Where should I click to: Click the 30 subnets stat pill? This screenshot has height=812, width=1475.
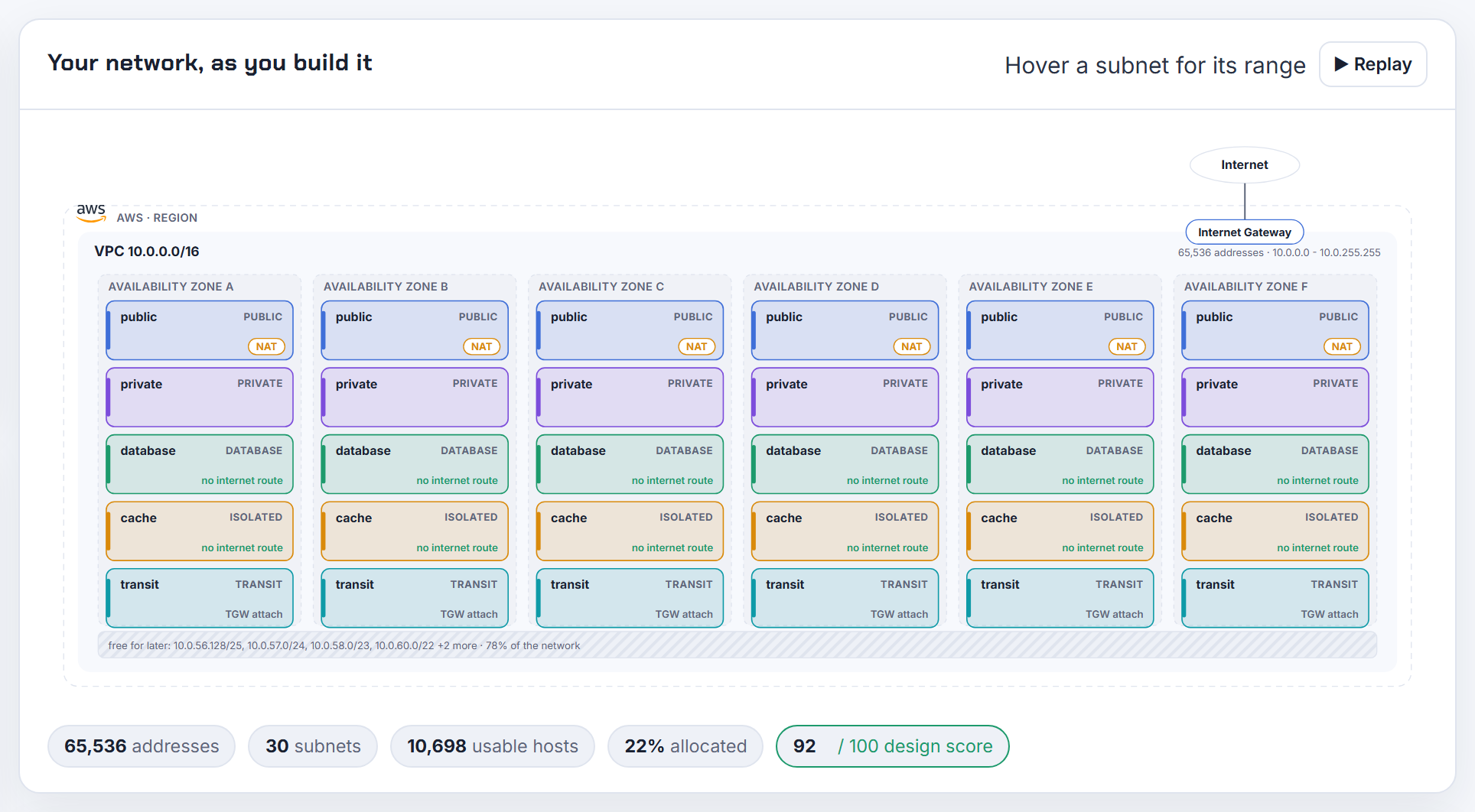(x=313, y=746)
